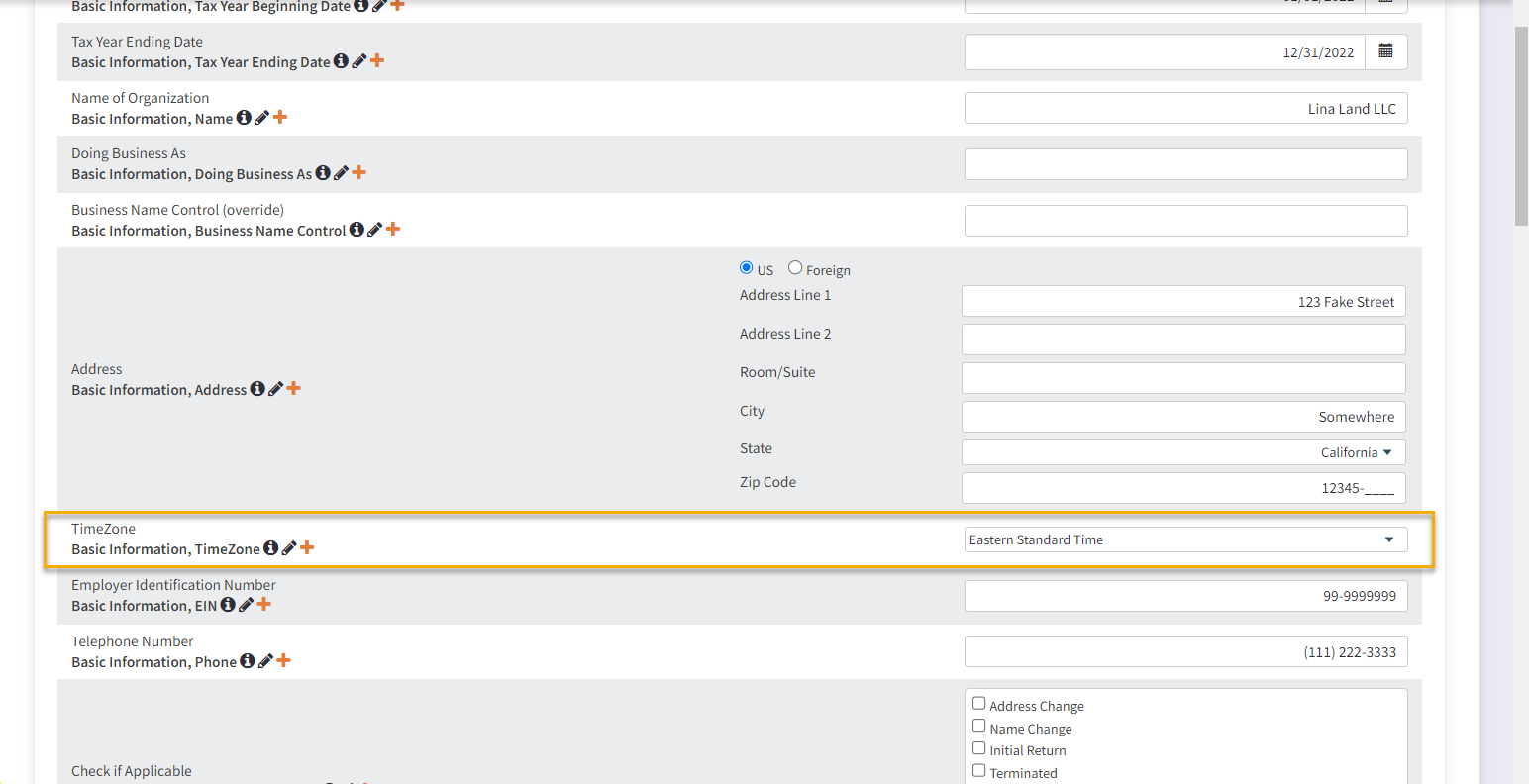This screenshot has width=1529, height=784.
Task: Click pencil edit icon for Doing Business As
Action: pyautogui.click(x=341, y=173)
